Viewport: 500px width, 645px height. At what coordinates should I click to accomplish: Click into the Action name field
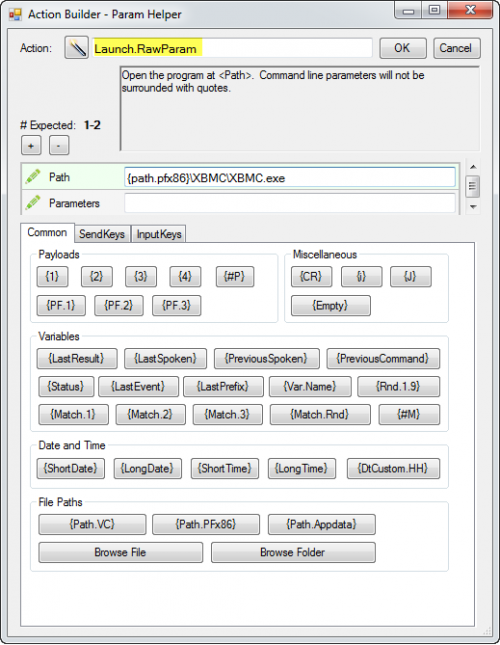[x=232, y=48]
